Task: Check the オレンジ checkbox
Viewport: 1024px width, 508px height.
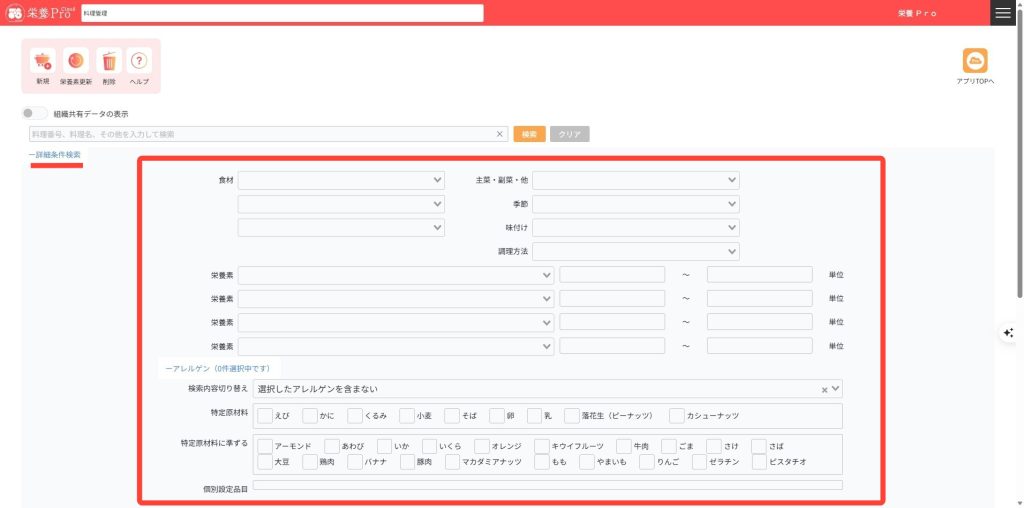Action: coord(482,446)
